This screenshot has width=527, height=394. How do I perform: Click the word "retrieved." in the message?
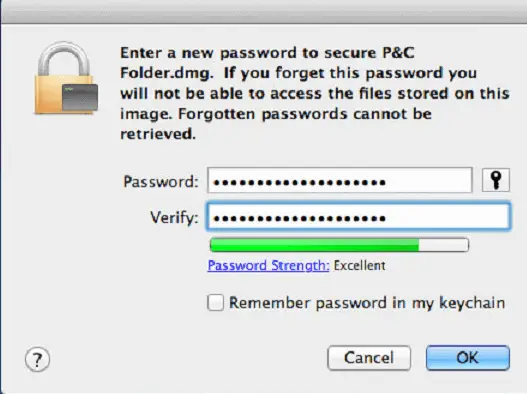tap(158, 134)
